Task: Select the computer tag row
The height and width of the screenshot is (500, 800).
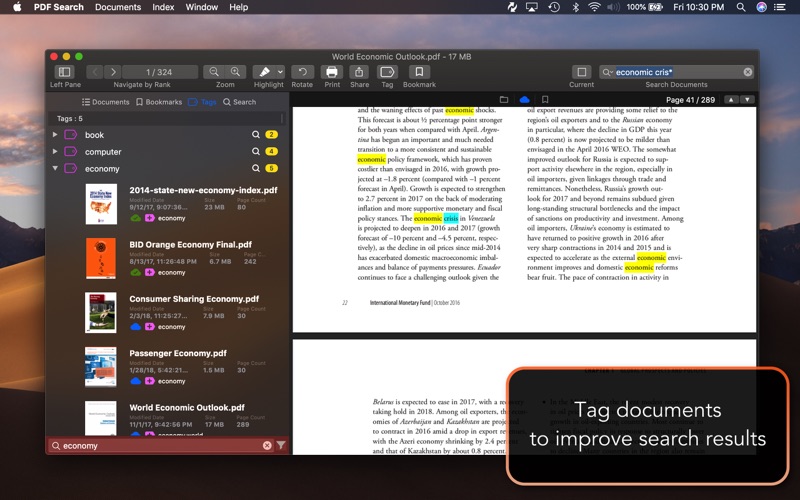Action: [166, 152]
